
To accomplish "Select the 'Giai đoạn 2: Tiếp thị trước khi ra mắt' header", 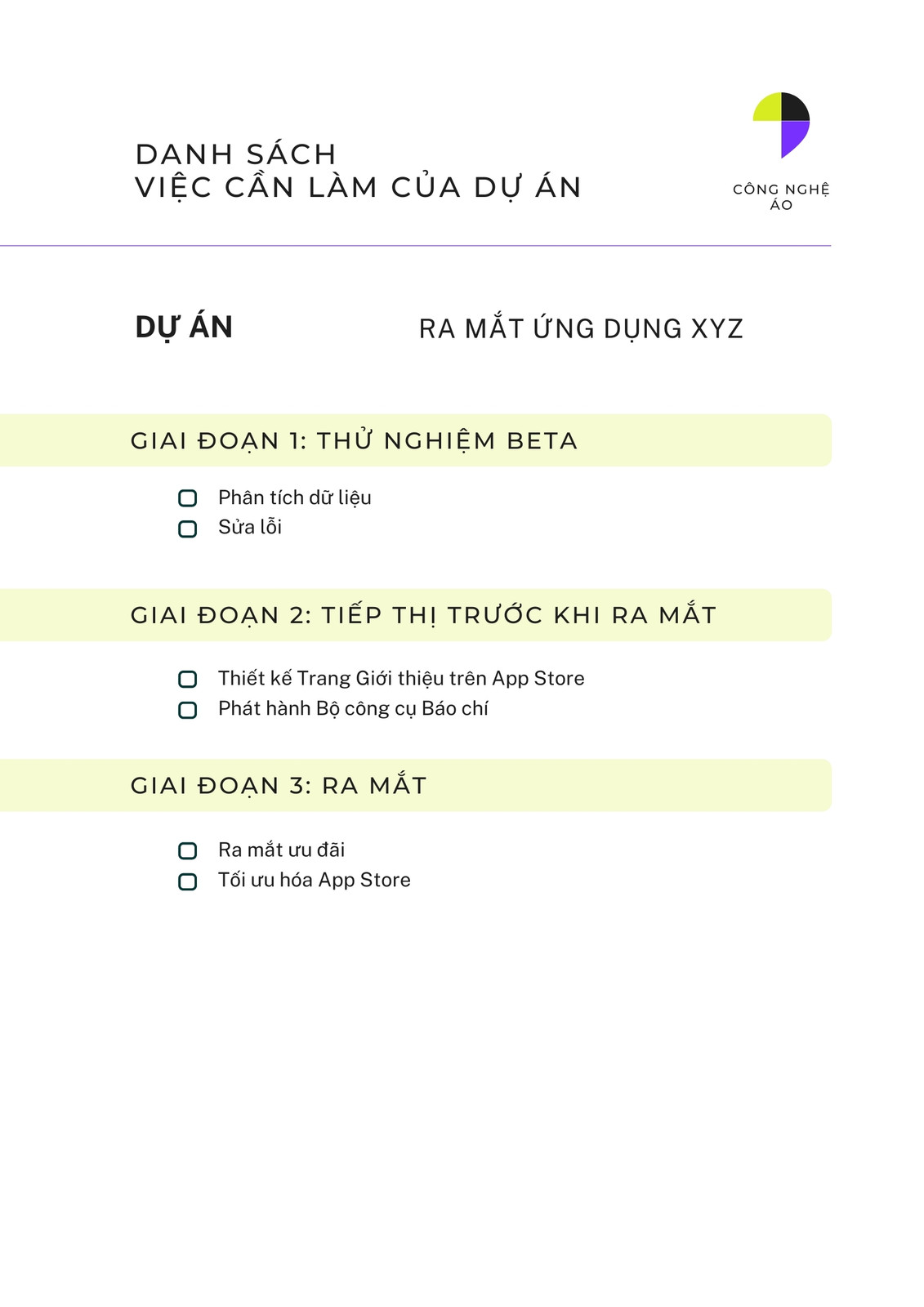I will click(x=423, y=614).
